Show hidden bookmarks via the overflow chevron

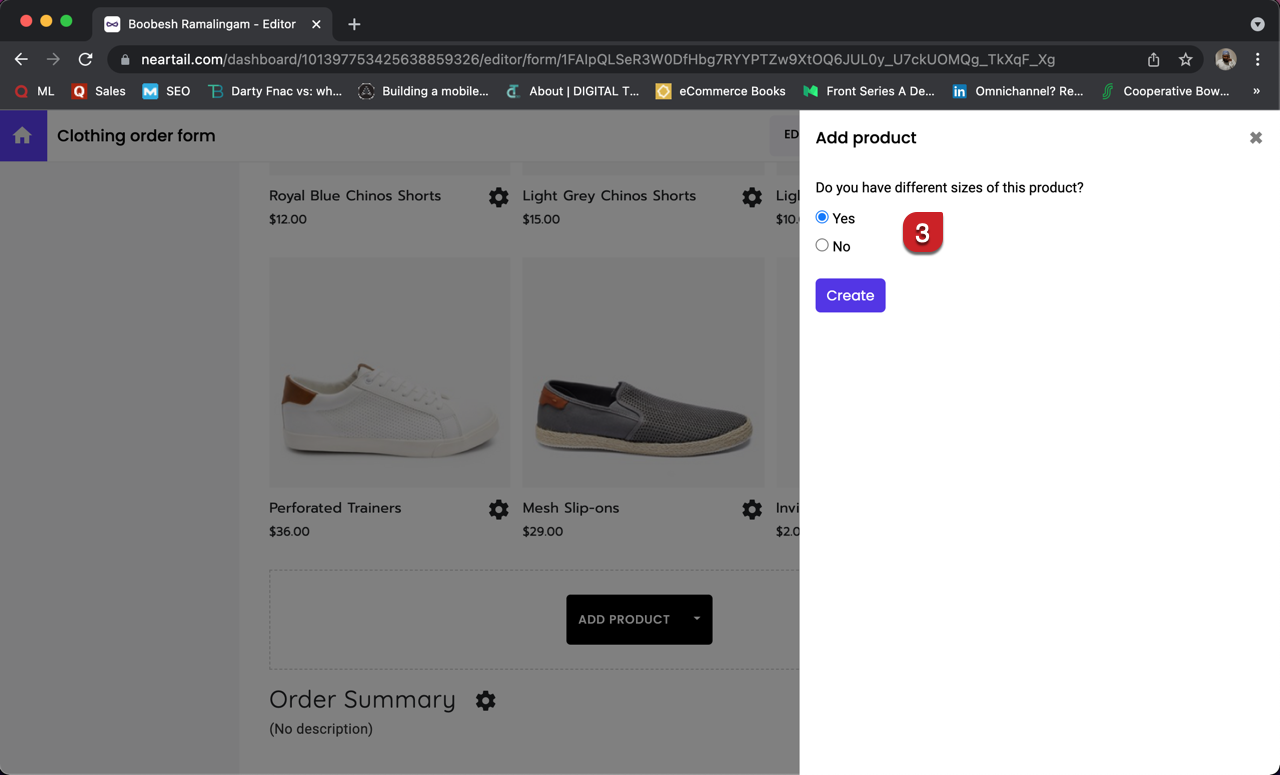pos(1256,91)
